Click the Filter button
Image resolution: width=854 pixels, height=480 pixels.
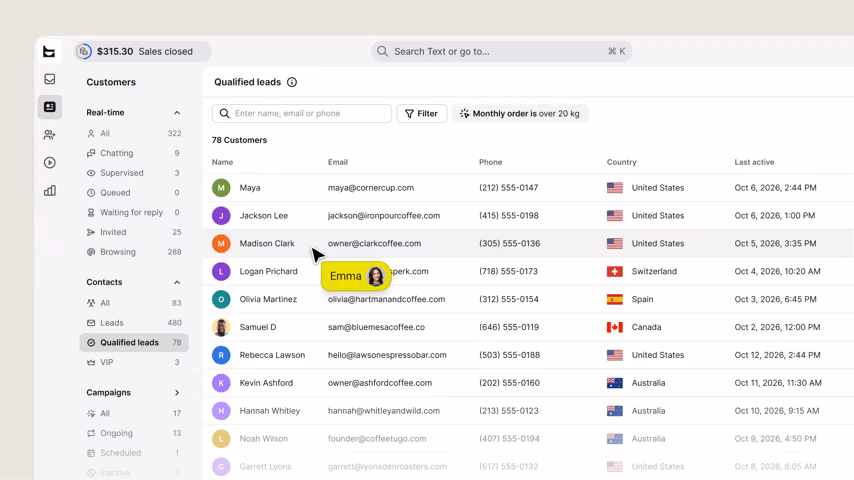pos(422,113)
